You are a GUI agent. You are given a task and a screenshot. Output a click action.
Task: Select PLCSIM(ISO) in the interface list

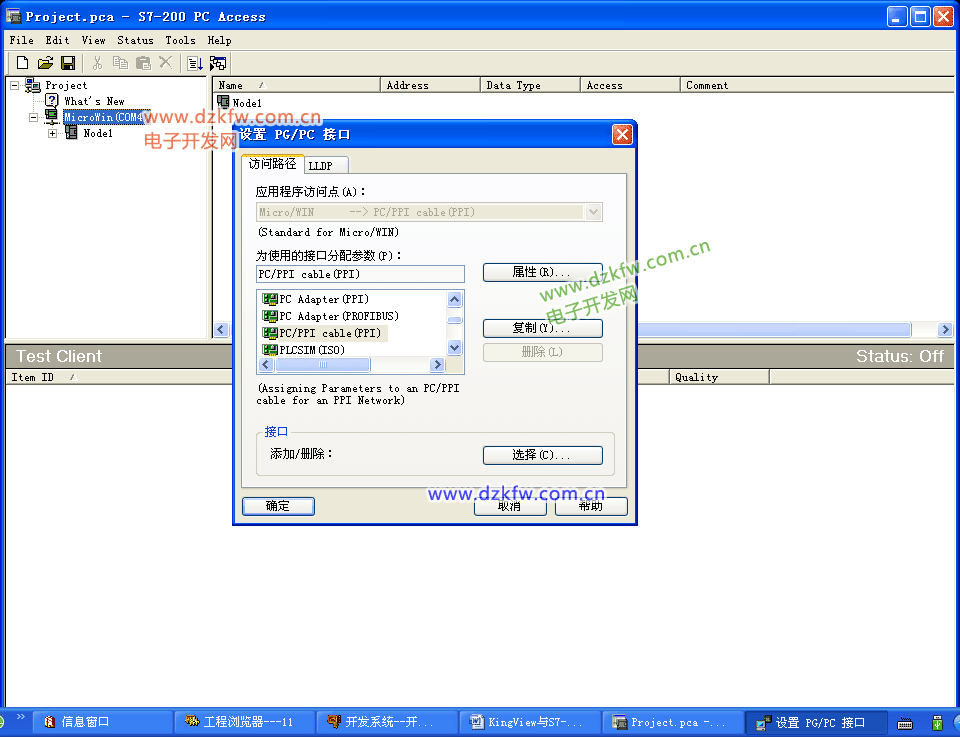[x=311, y=350]
